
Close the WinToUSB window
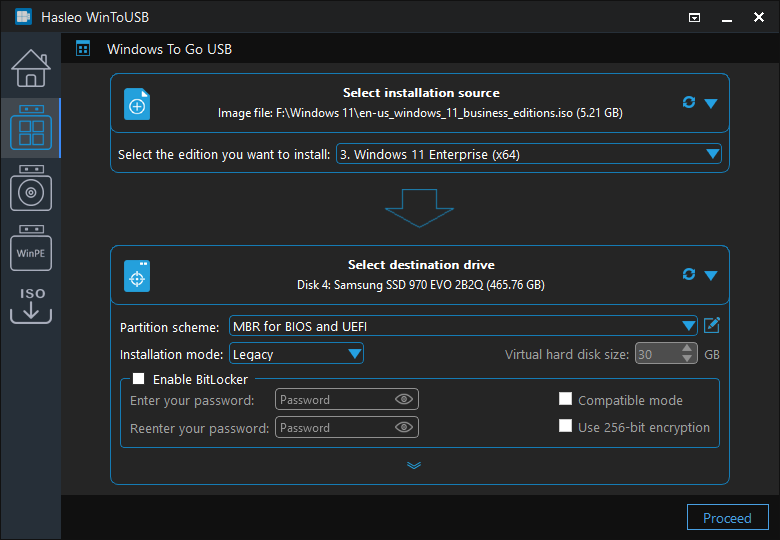click(x=759, y=17)
